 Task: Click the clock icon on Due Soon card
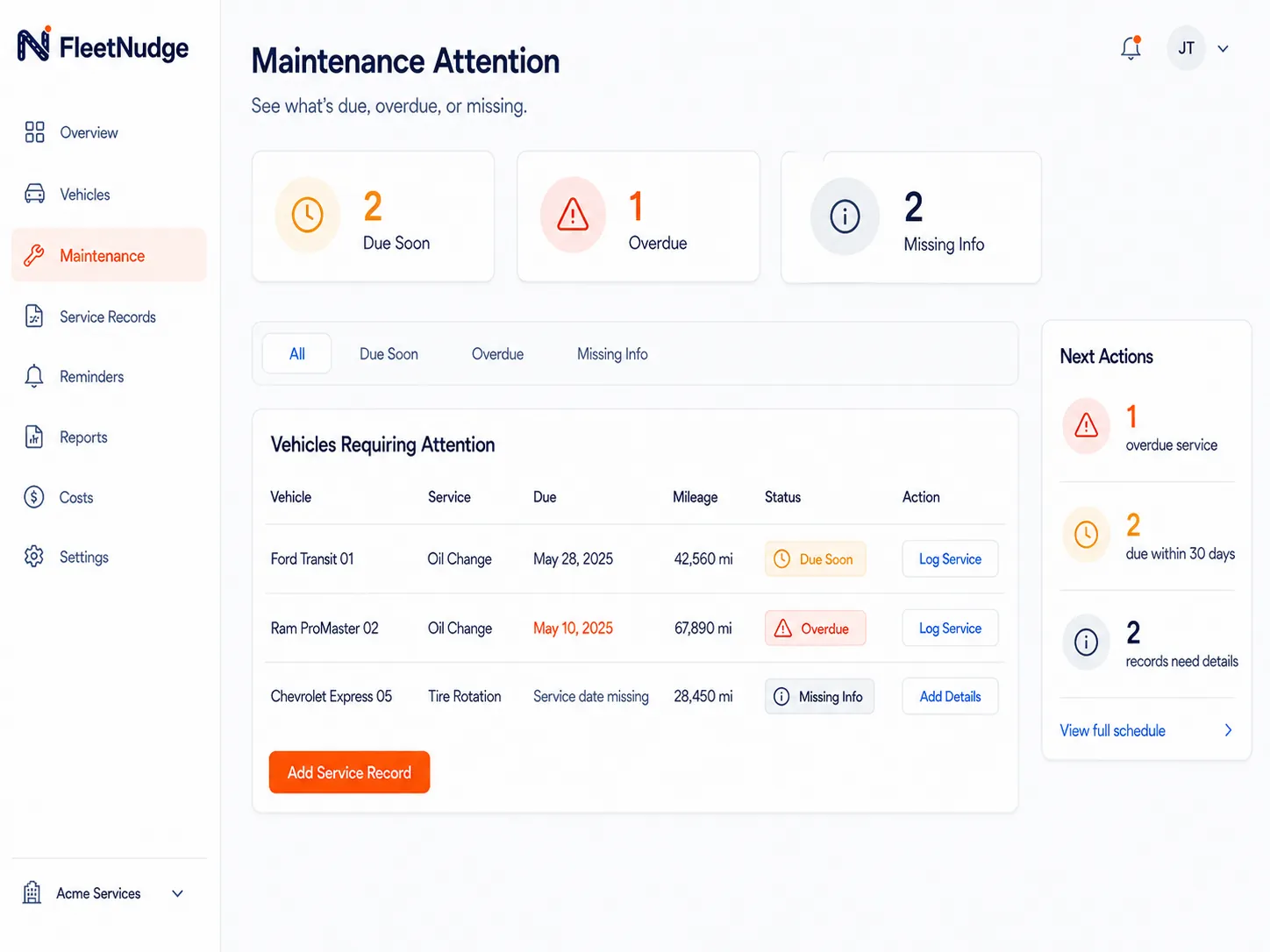(x=307, y=215)
